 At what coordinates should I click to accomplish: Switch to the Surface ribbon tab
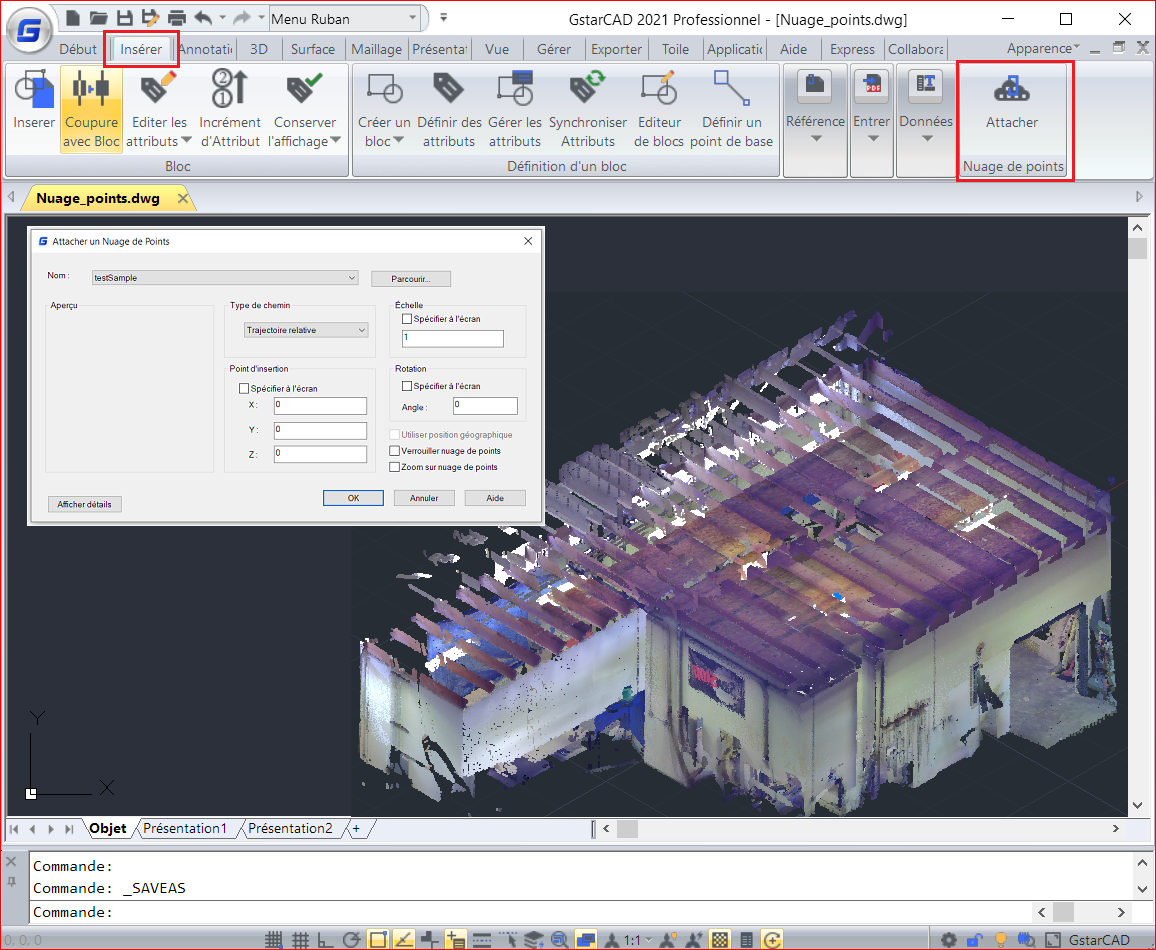point(313,49)
